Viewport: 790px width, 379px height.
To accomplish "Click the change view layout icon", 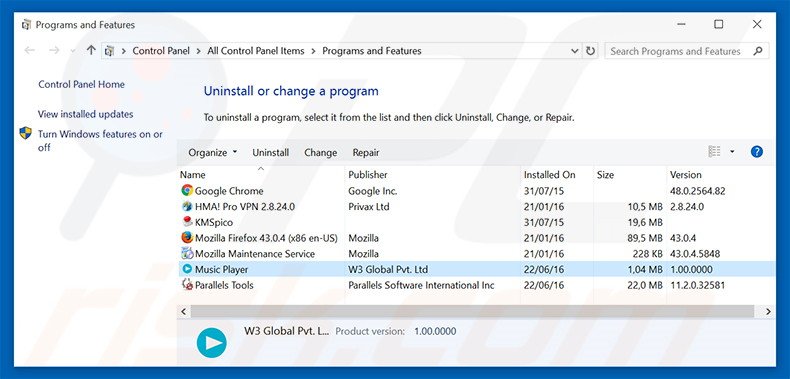I will pos(714,152).
